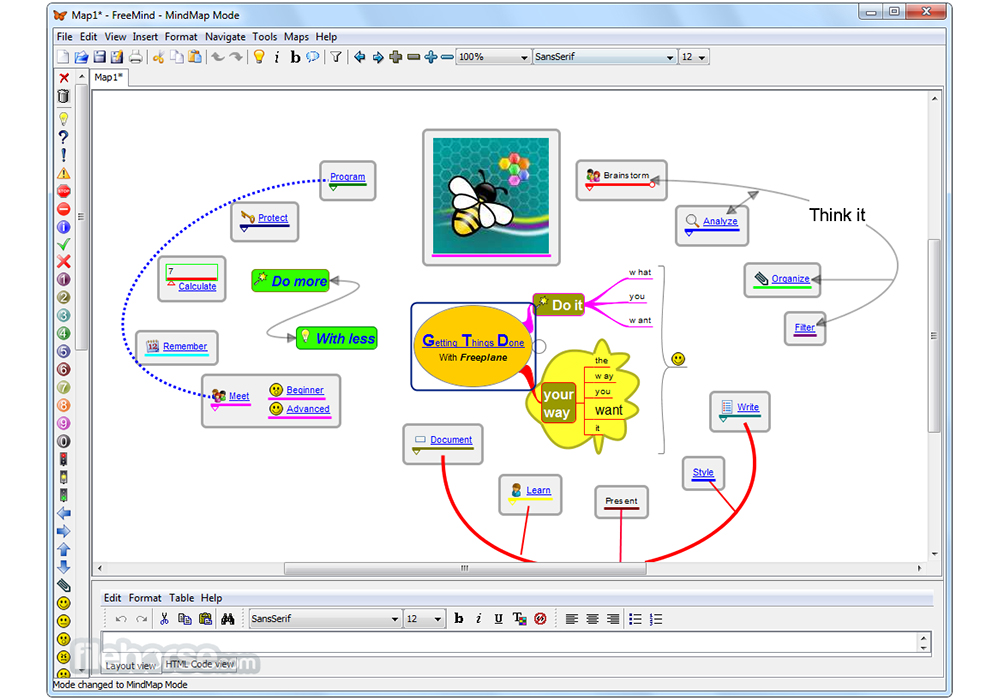Viewport: 1000px width, 700px height.
Task: Select the filter funnel icon in the toolbar
Action: (336, 57)
